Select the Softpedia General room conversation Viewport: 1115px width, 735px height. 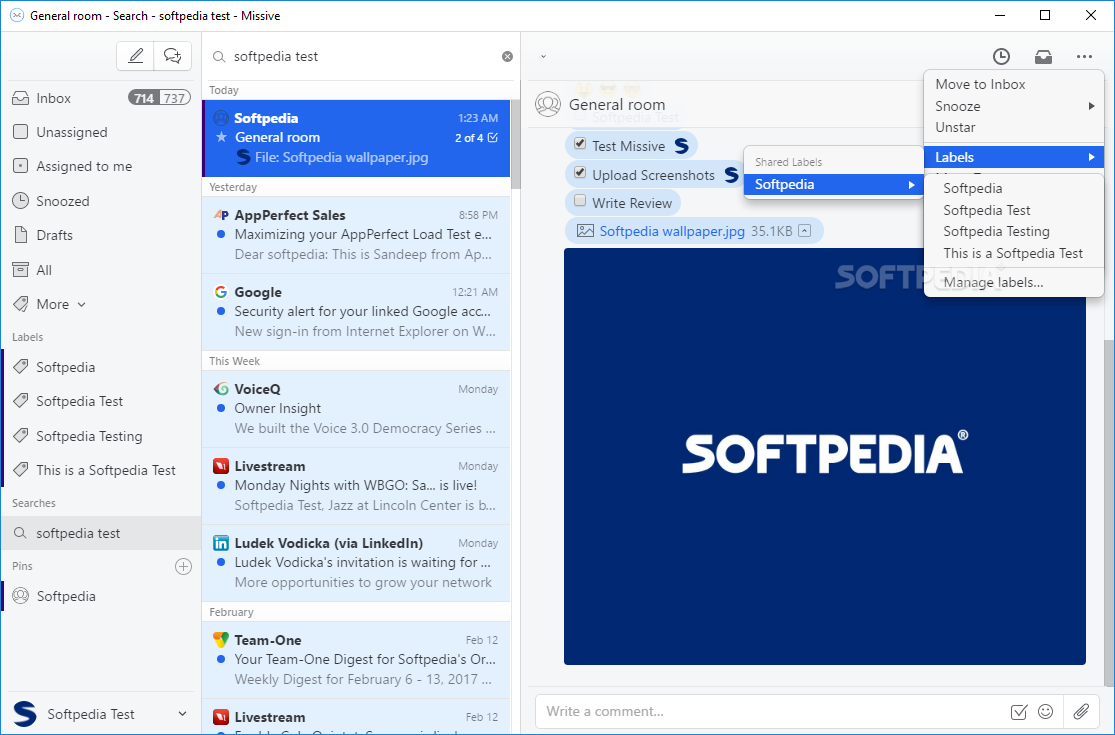[356, 138]
